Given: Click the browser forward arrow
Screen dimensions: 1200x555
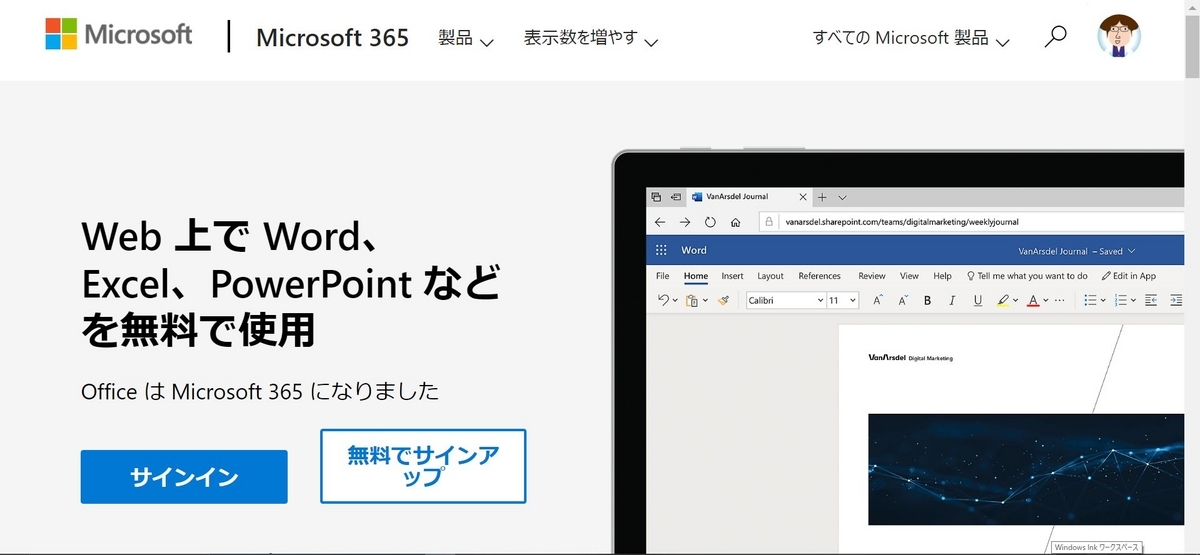Looking at the screenshot, I should [x=685, y=222].
